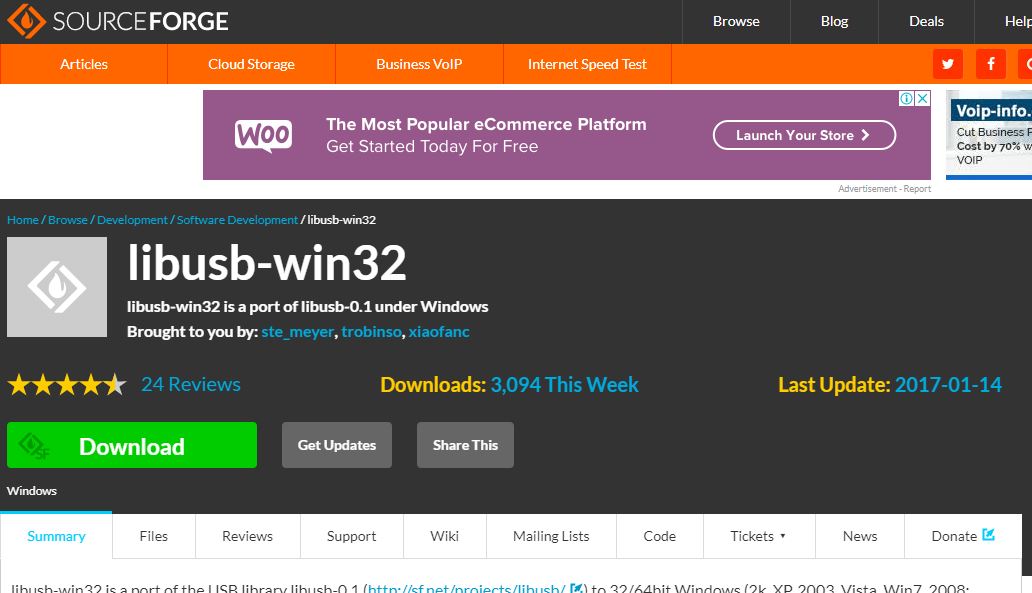
Task: Open the Twitter share icon
Action: [948, 64]
